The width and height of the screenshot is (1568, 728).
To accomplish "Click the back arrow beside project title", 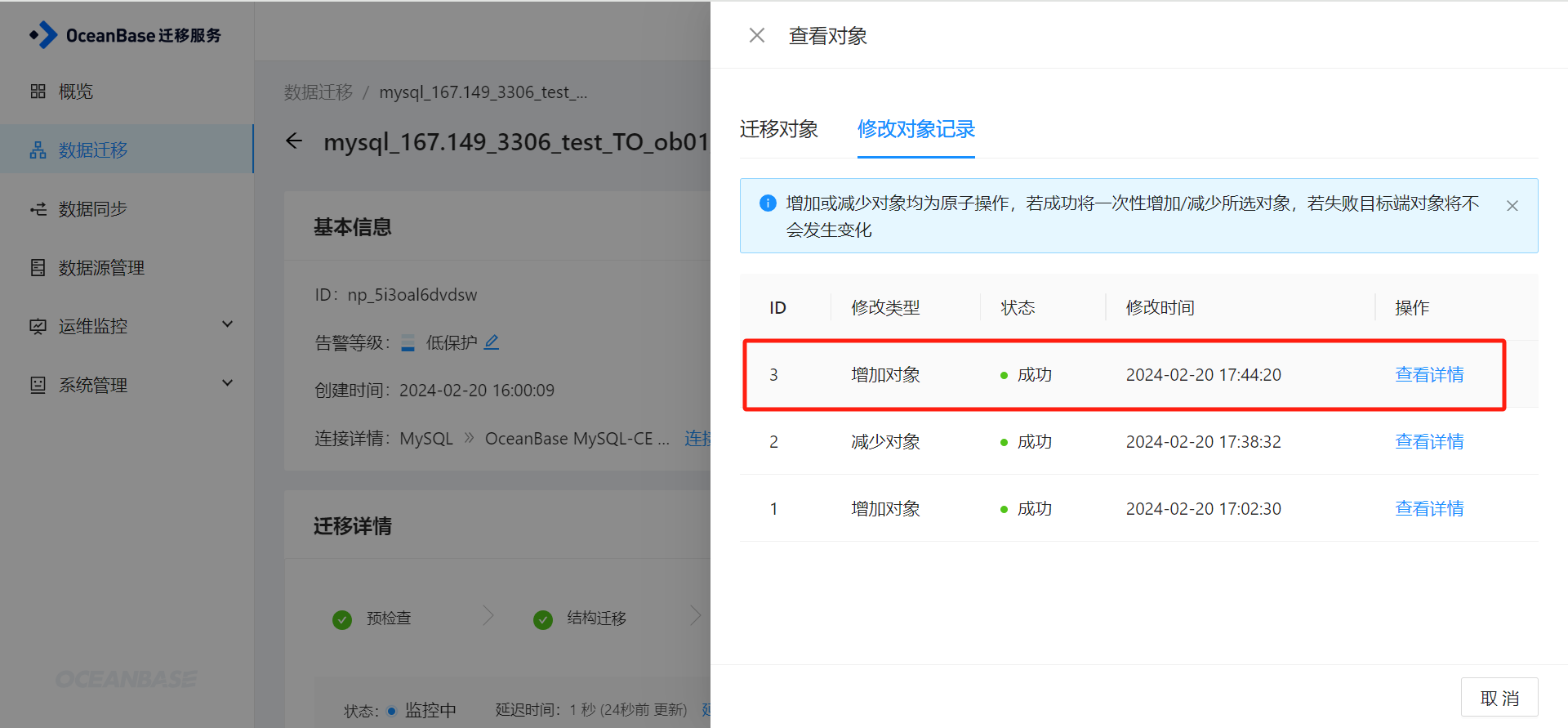I will coord(294,141).
